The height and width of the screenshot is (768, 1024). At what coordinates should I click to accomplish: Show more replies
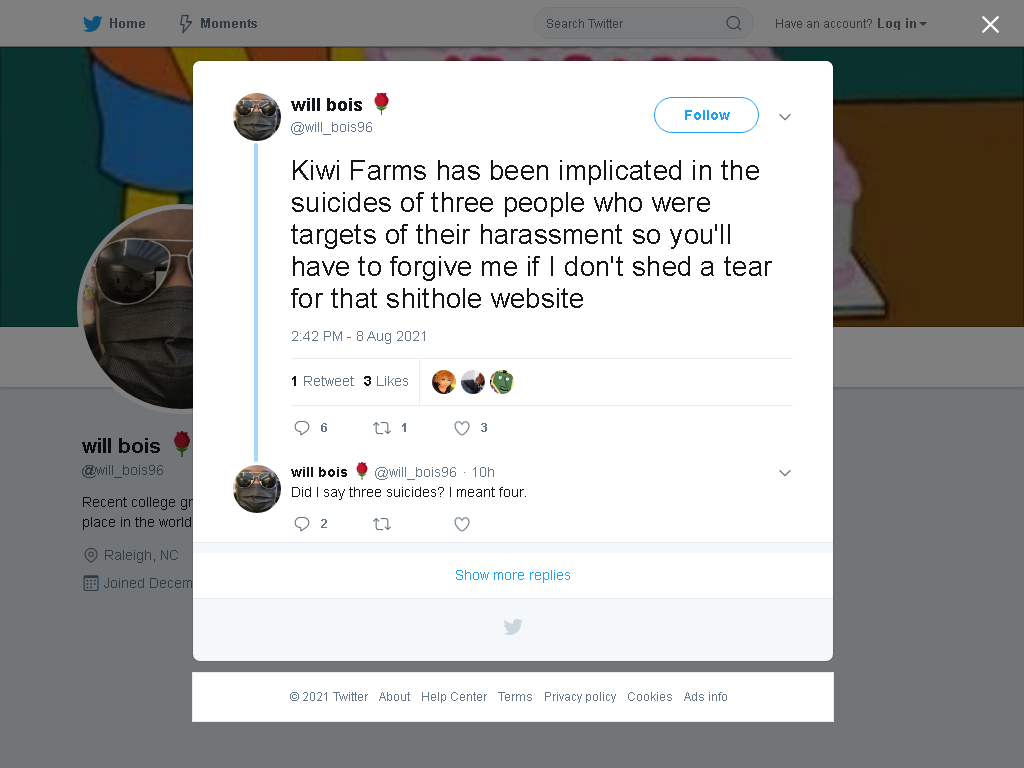(513, 575)
